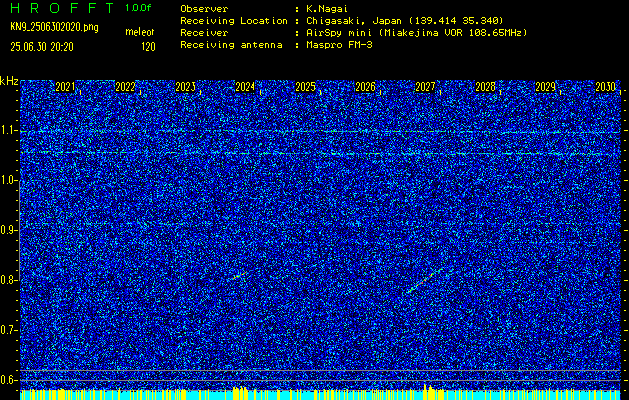Select the version label 1.0.0f
Viewport: 629px width, 400px height.
click(x=138, y=8)
